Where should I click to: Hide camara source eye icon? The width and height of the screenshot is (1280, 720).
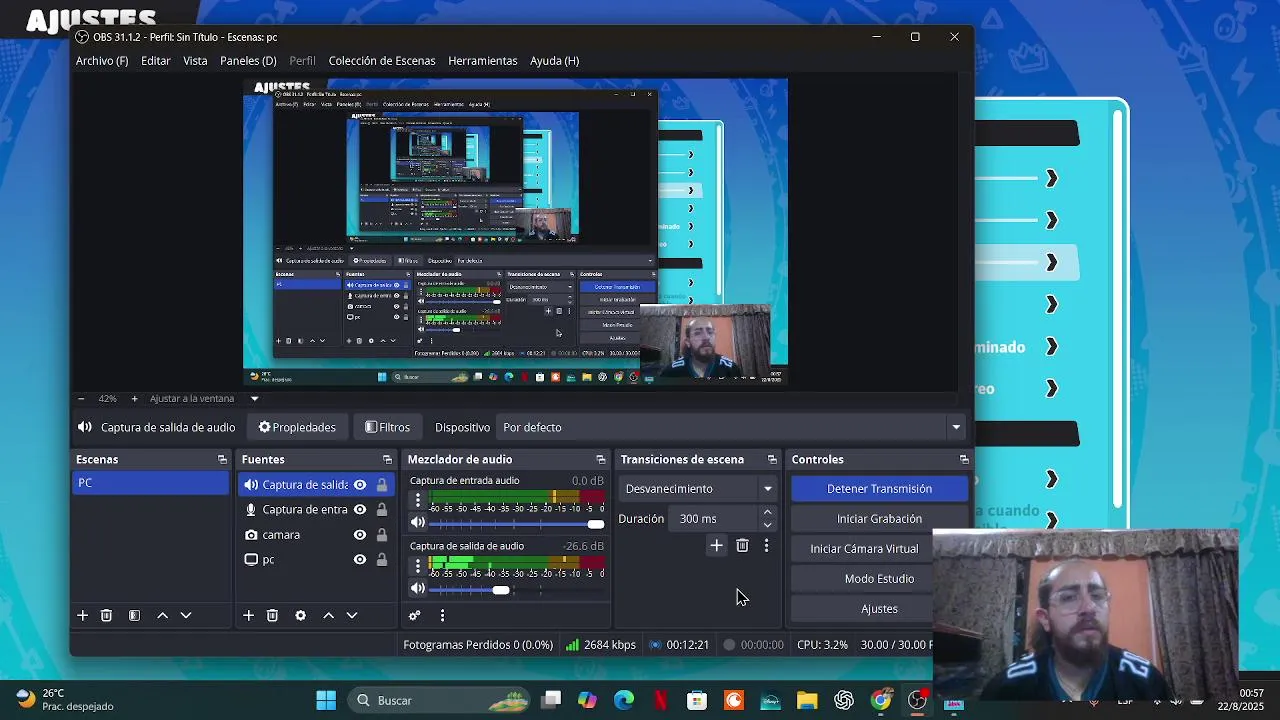point(360,535)
